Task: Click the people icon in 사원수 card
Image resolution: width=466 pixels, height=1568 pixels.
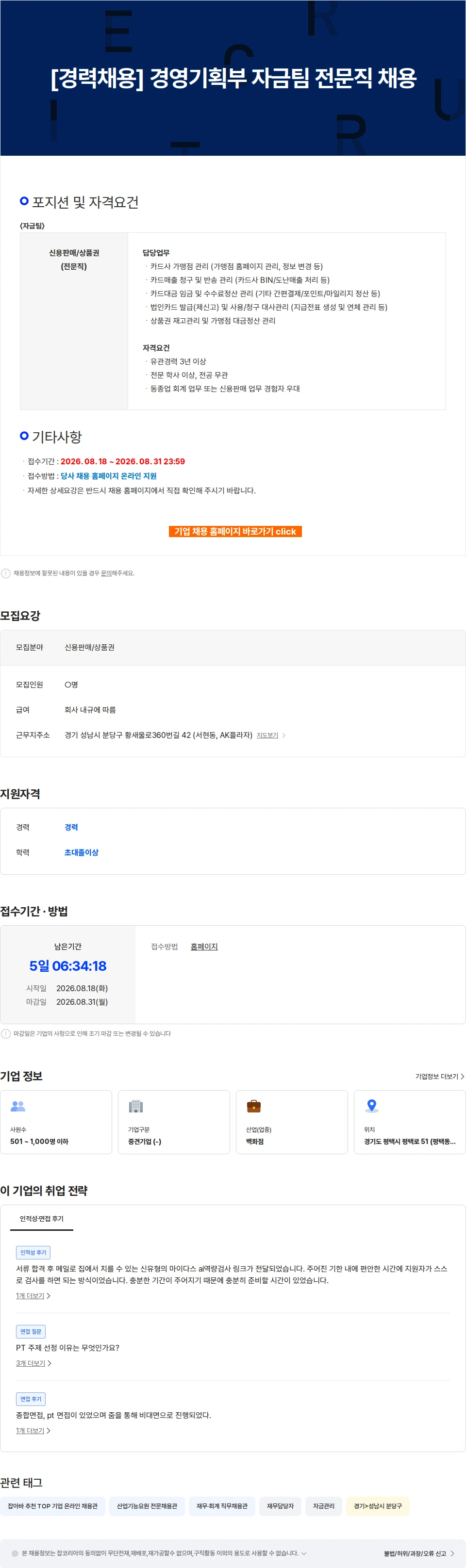Action: pos(18,1106)
